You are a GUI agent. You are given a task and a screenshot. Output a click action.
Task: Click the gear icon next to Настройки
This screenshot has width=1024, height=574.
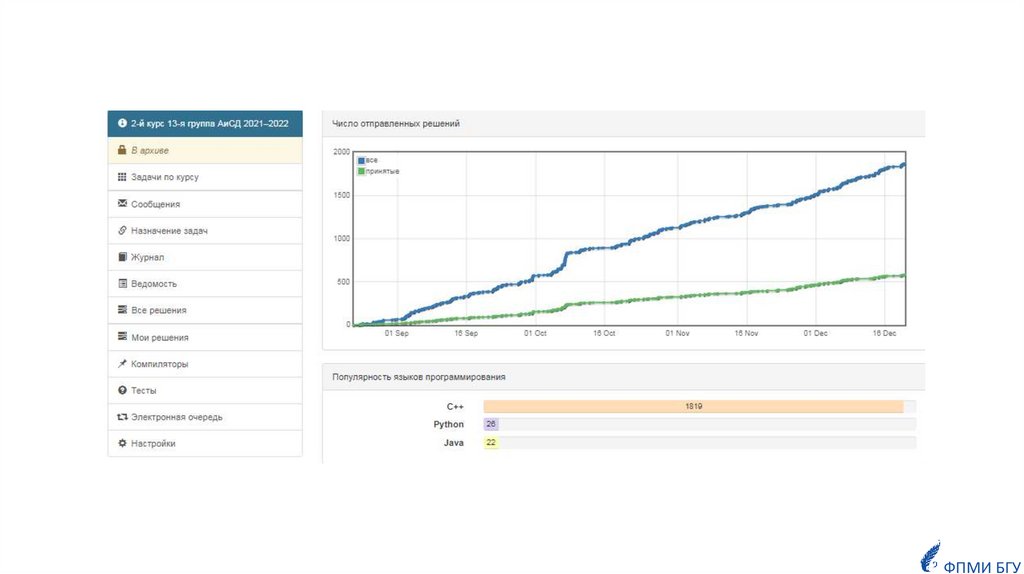122,443
